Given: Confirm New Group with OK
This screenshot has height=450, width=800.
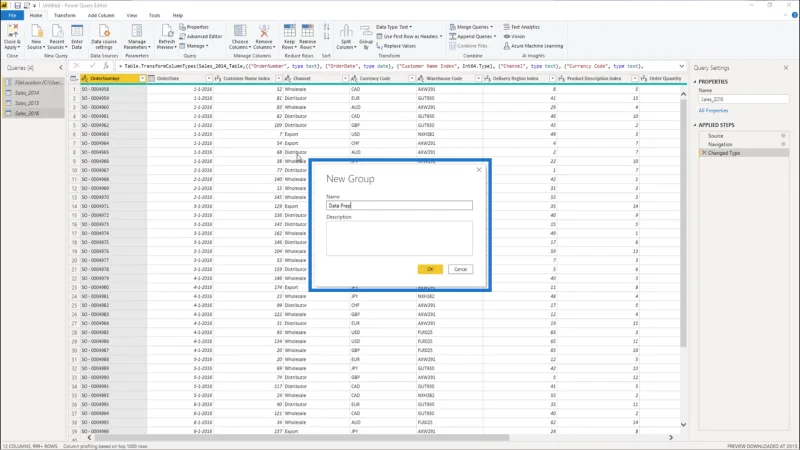Looking at the screenshot, I should [x=430, y=269].
